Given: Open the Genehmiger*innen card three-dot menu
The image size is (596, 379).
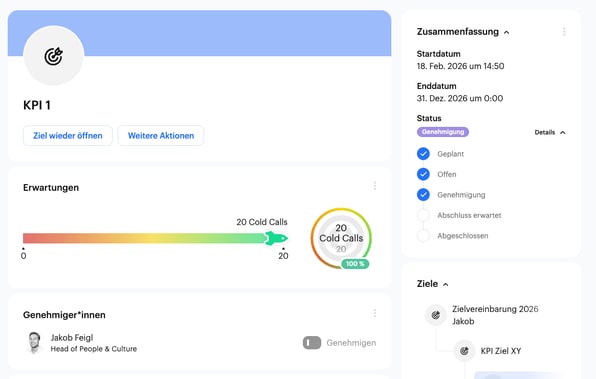Looking at the screenshot, I should 375,313.
